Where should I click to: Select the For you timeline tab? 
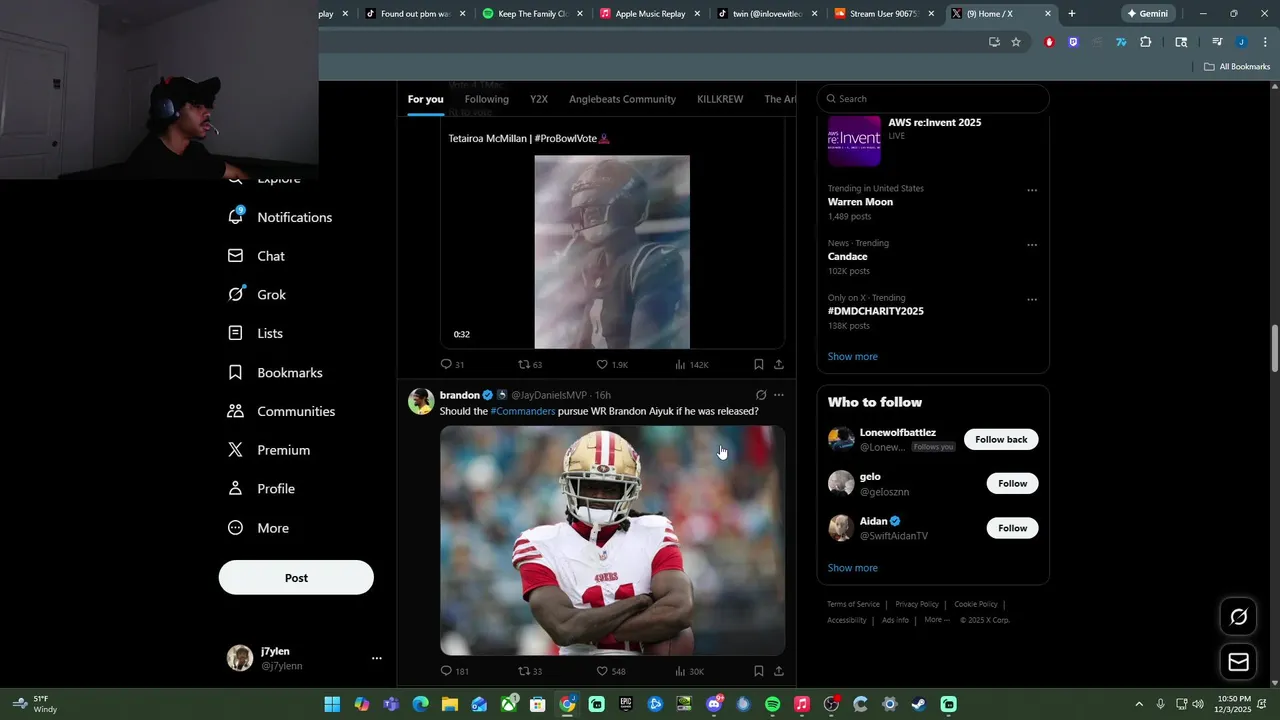(425, 99)
